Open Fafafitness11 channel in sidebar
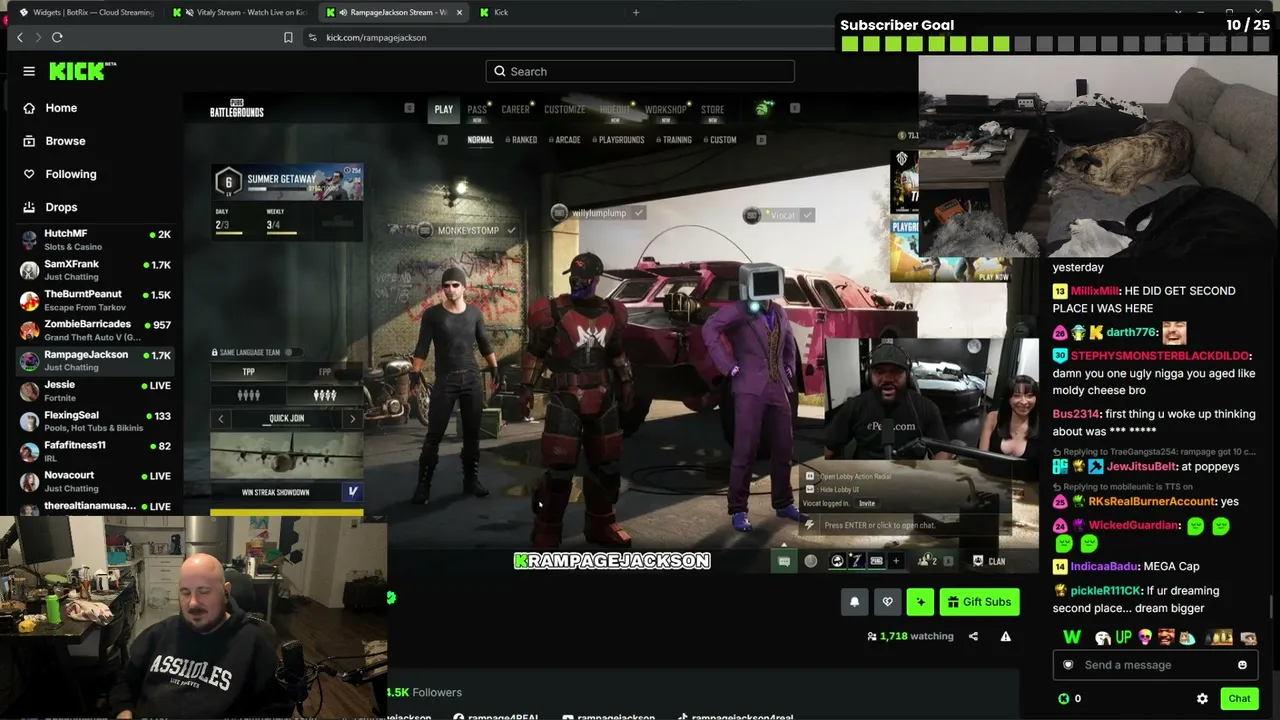Screen dimensions: 1280x720 95,451
